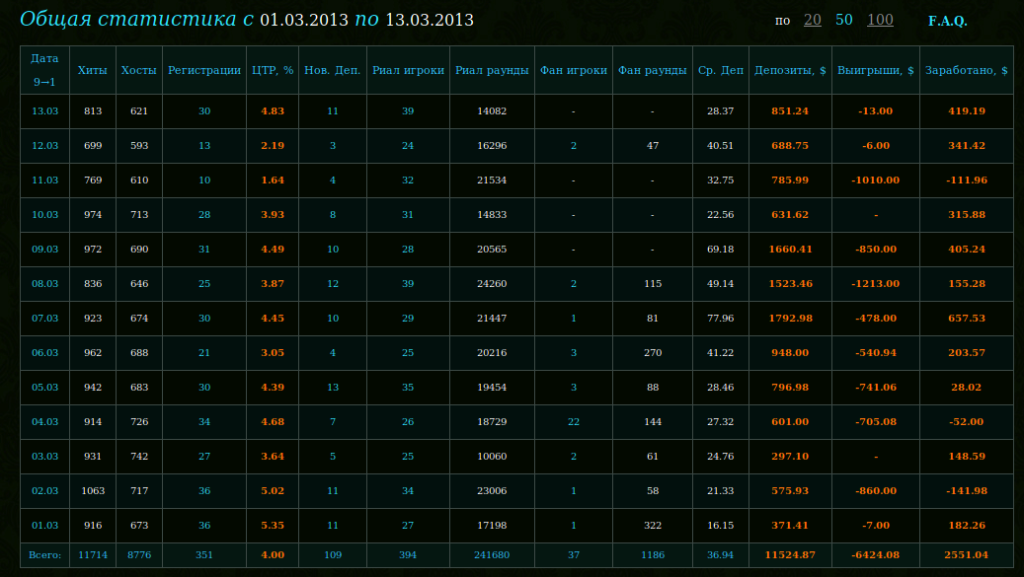1024x577 pixels.
Task: Click earned value 657.53
Action: (x=967, y=319)
